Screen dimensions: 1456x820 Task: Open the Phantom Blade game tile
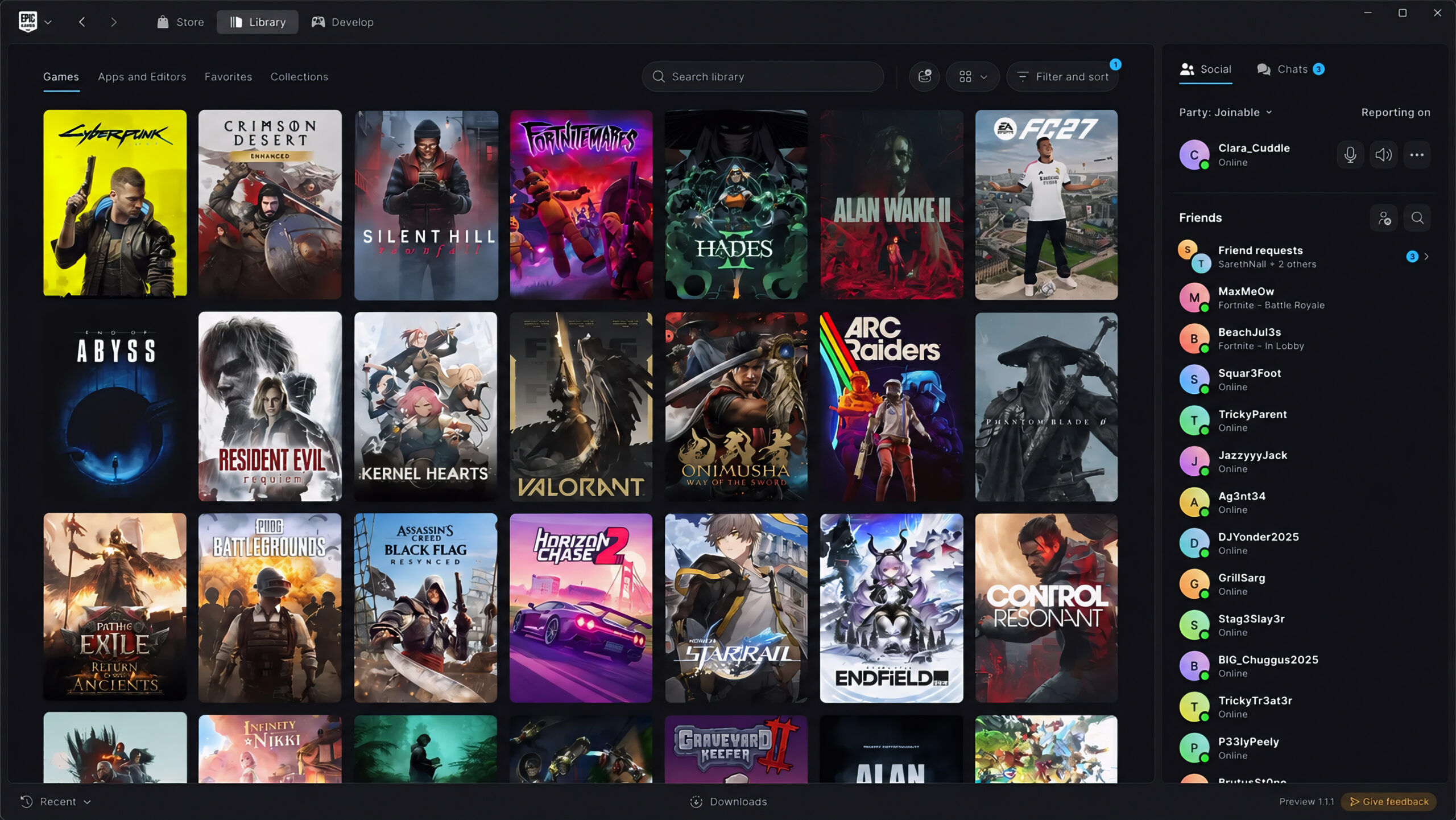pos(1046,406)
